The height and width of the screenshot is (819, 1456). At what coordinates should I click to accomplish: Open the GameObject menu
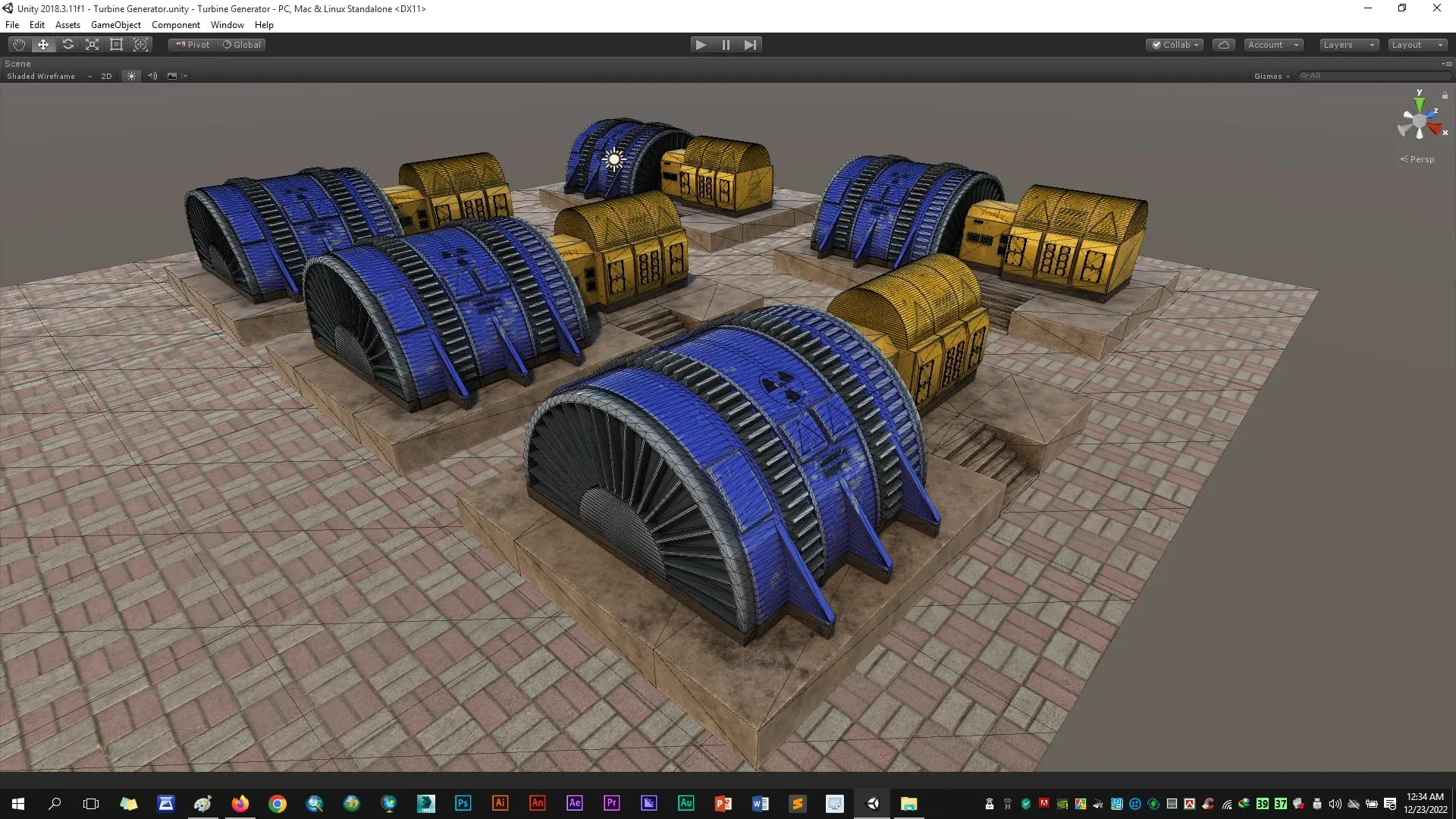(x=116, y=25)
